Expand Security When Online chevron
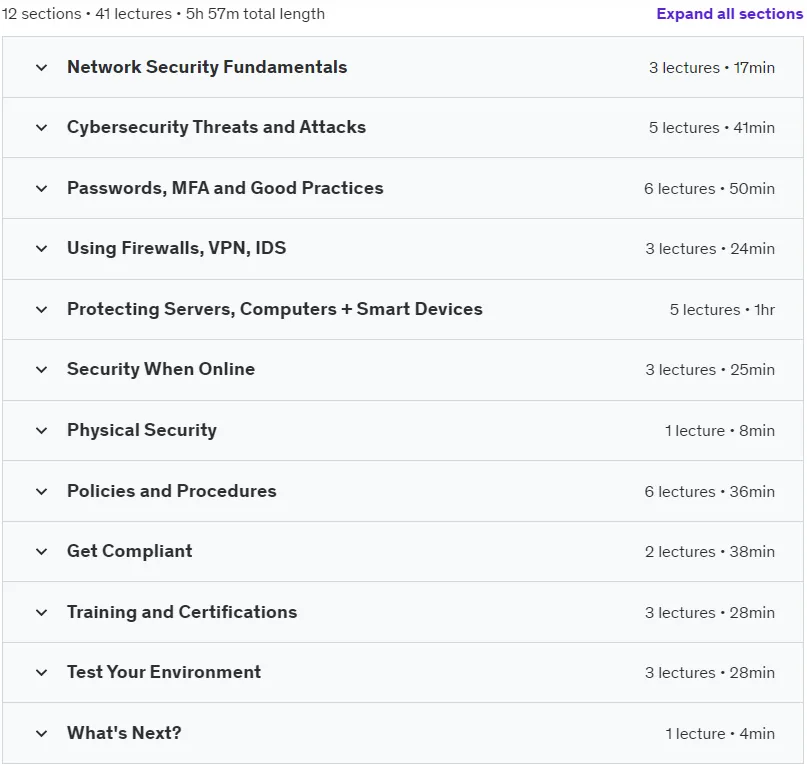 coord(42,370)
